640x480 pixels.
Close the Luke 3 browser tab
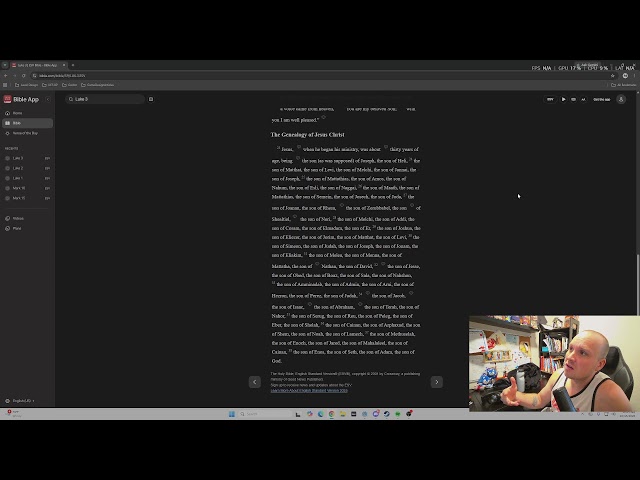(64, 65)
